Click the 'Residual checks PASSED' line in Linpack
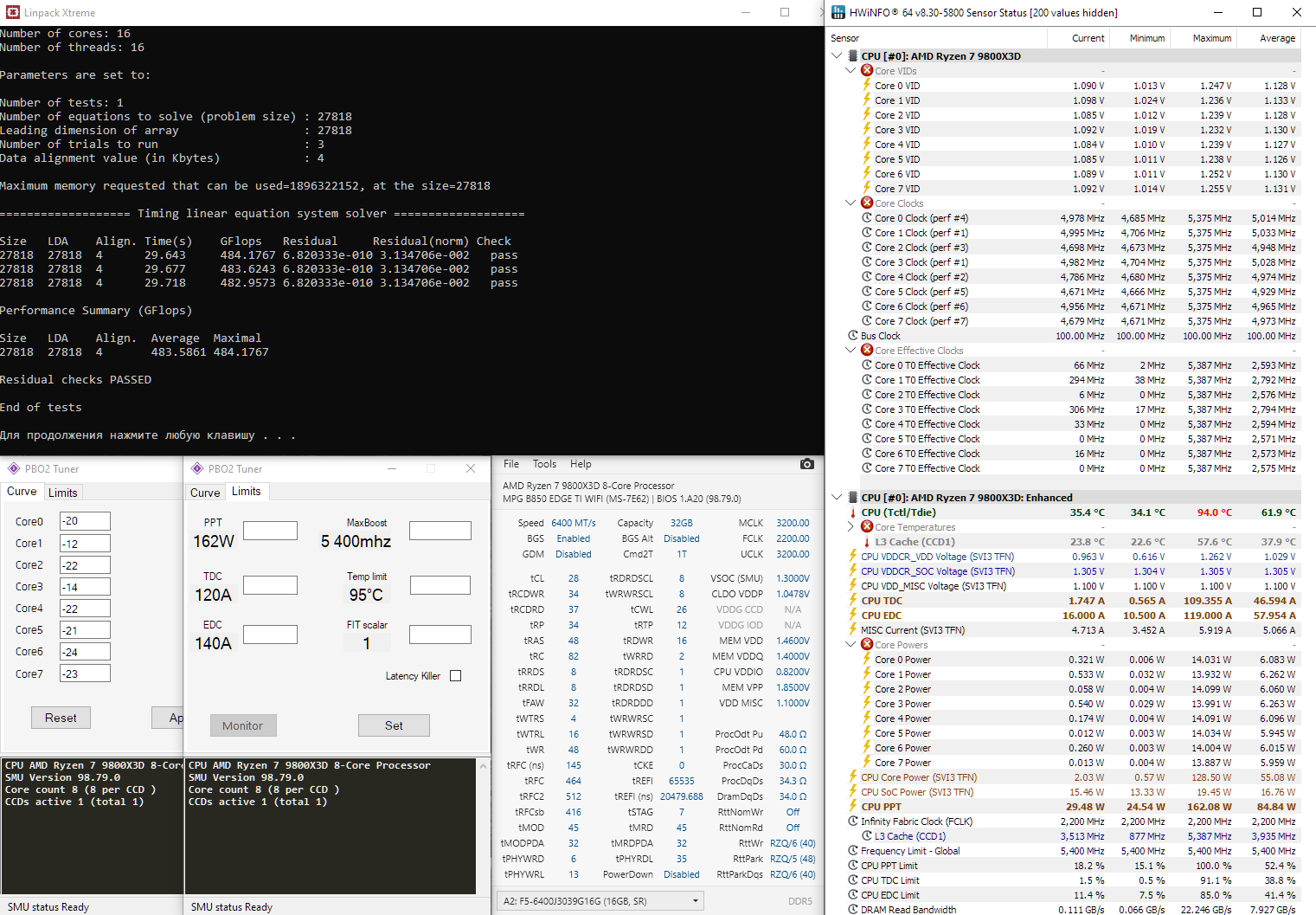The width and height of the screenshot is (1316, 915). pos(76,379)
